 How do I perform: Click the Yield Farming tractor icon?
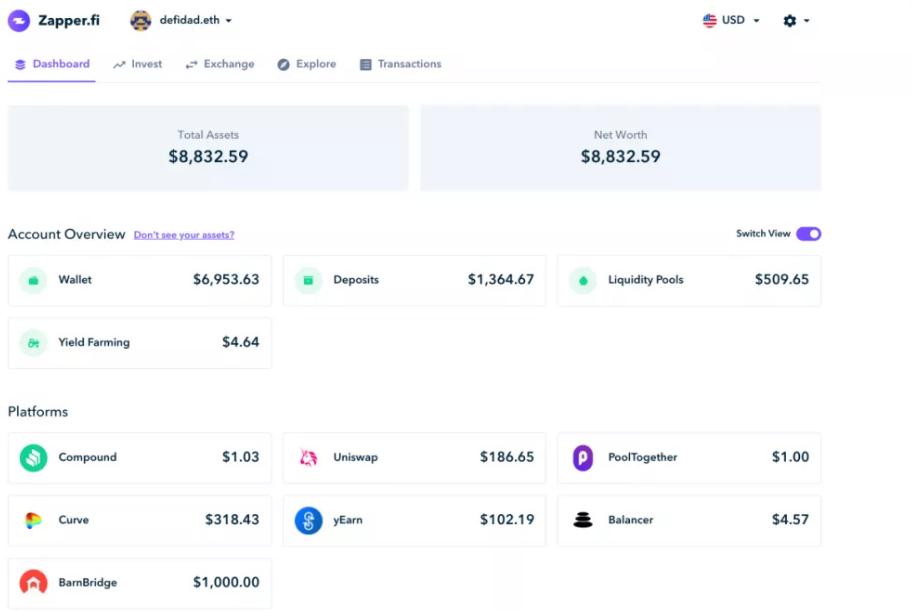tap(33, 343)
